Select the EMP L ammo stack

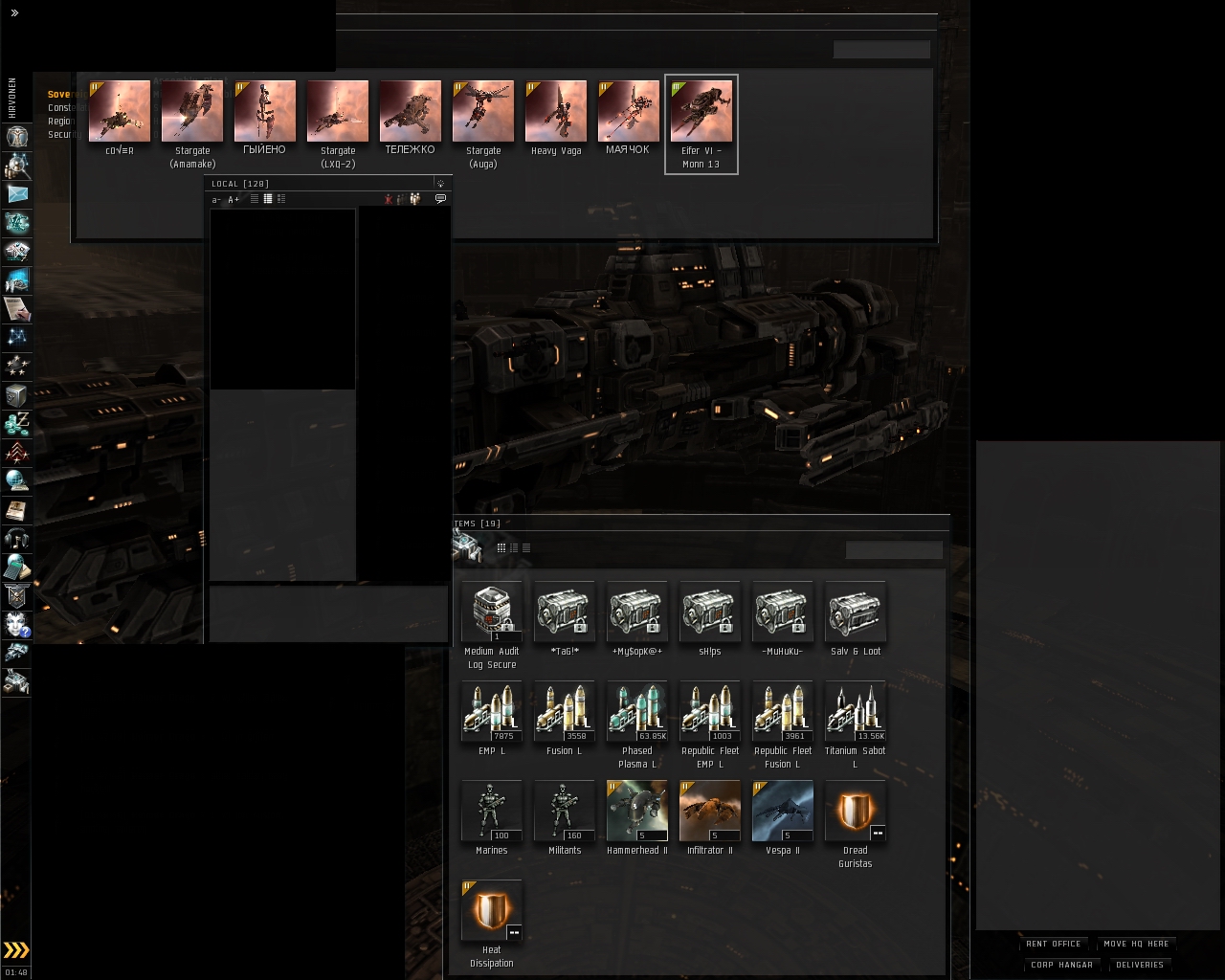tap(492, 719)
